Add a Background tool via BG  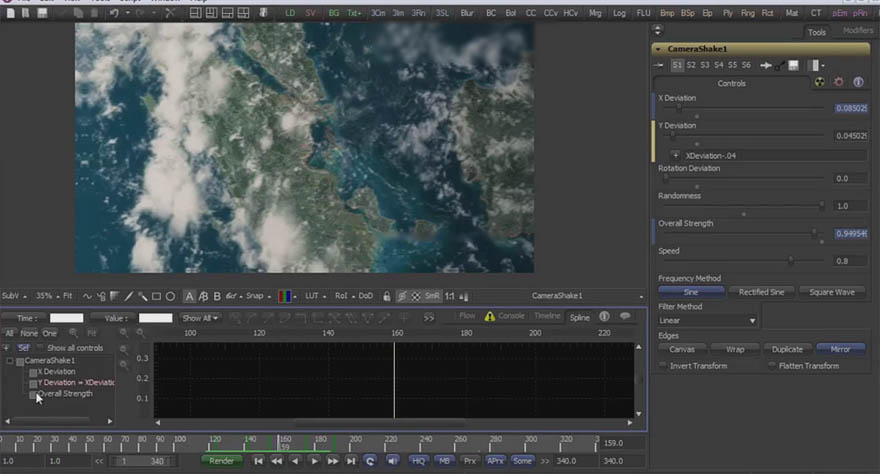pos(333,13)
